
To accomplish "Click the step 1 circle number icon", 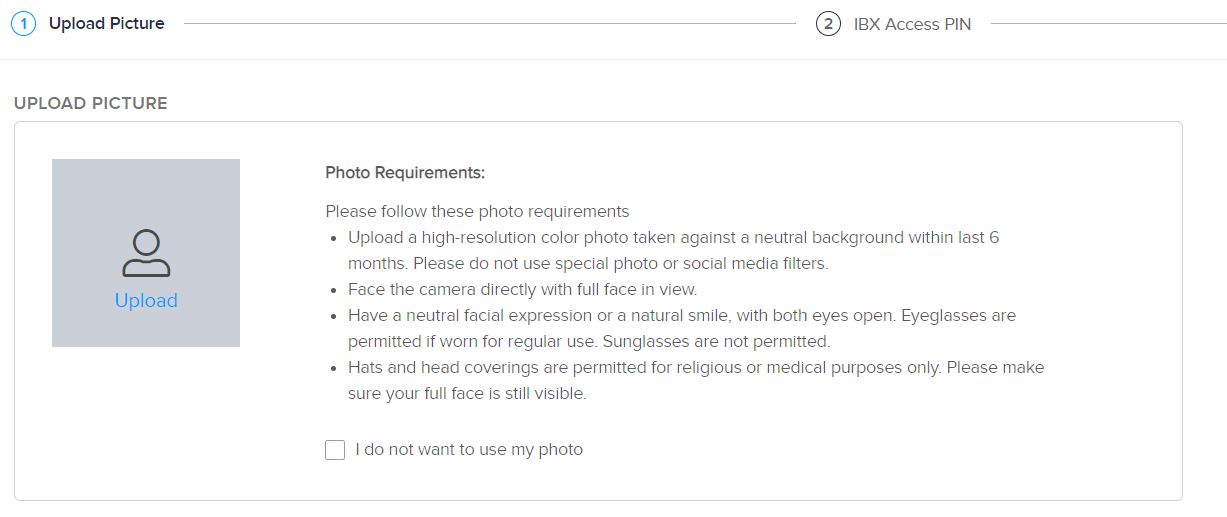I will [24, 23].
